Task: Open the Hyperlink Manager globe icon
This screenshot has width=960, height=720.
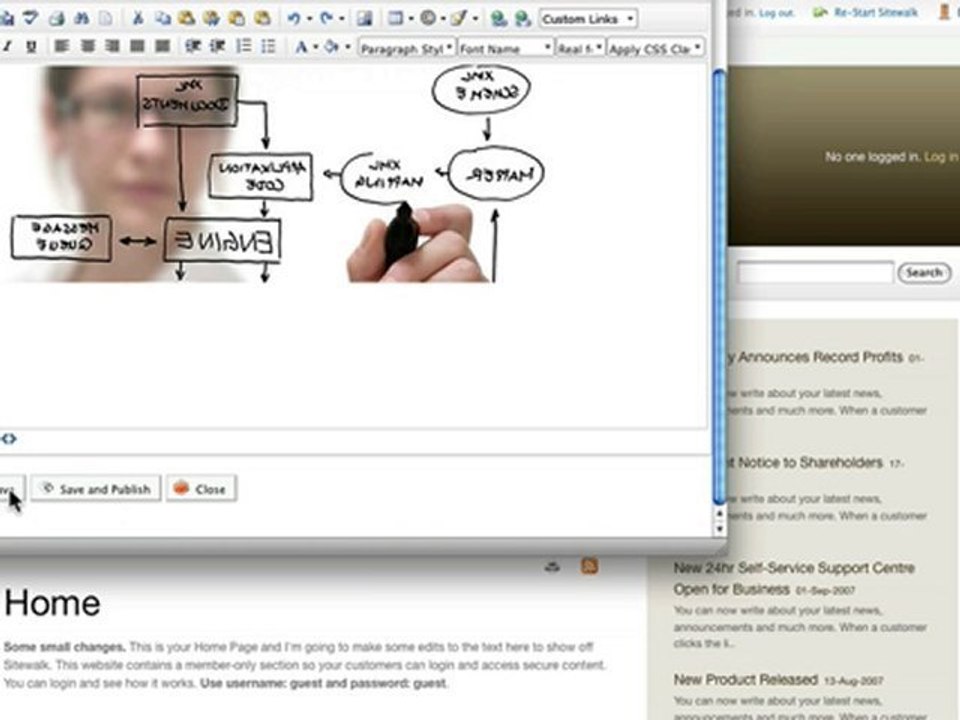Action: click(499, 19)
